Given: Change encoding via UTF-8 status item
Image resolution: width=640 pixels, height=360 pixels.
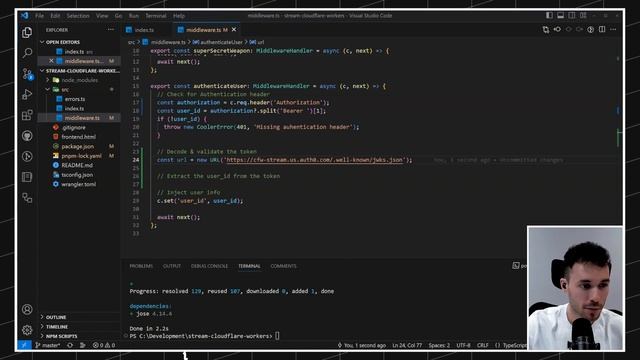Looking at the screenshot, I should coord(463,345).
